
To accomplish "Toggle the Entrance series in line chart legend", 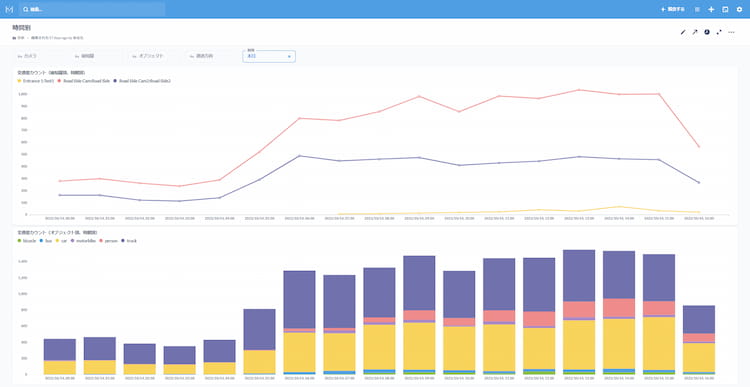I will pos(36,81).
